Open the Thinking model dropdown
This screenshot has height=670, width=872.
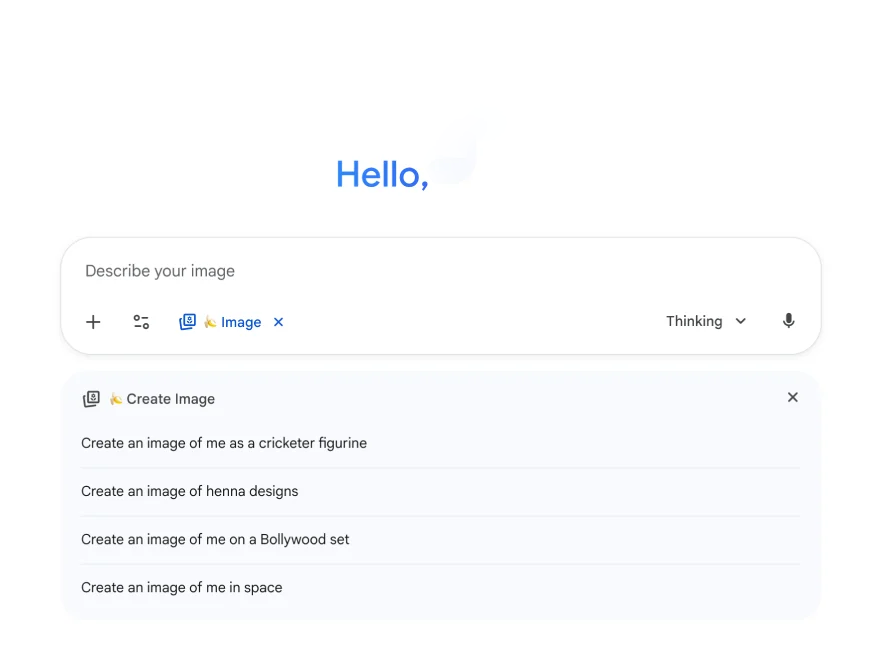706,321
